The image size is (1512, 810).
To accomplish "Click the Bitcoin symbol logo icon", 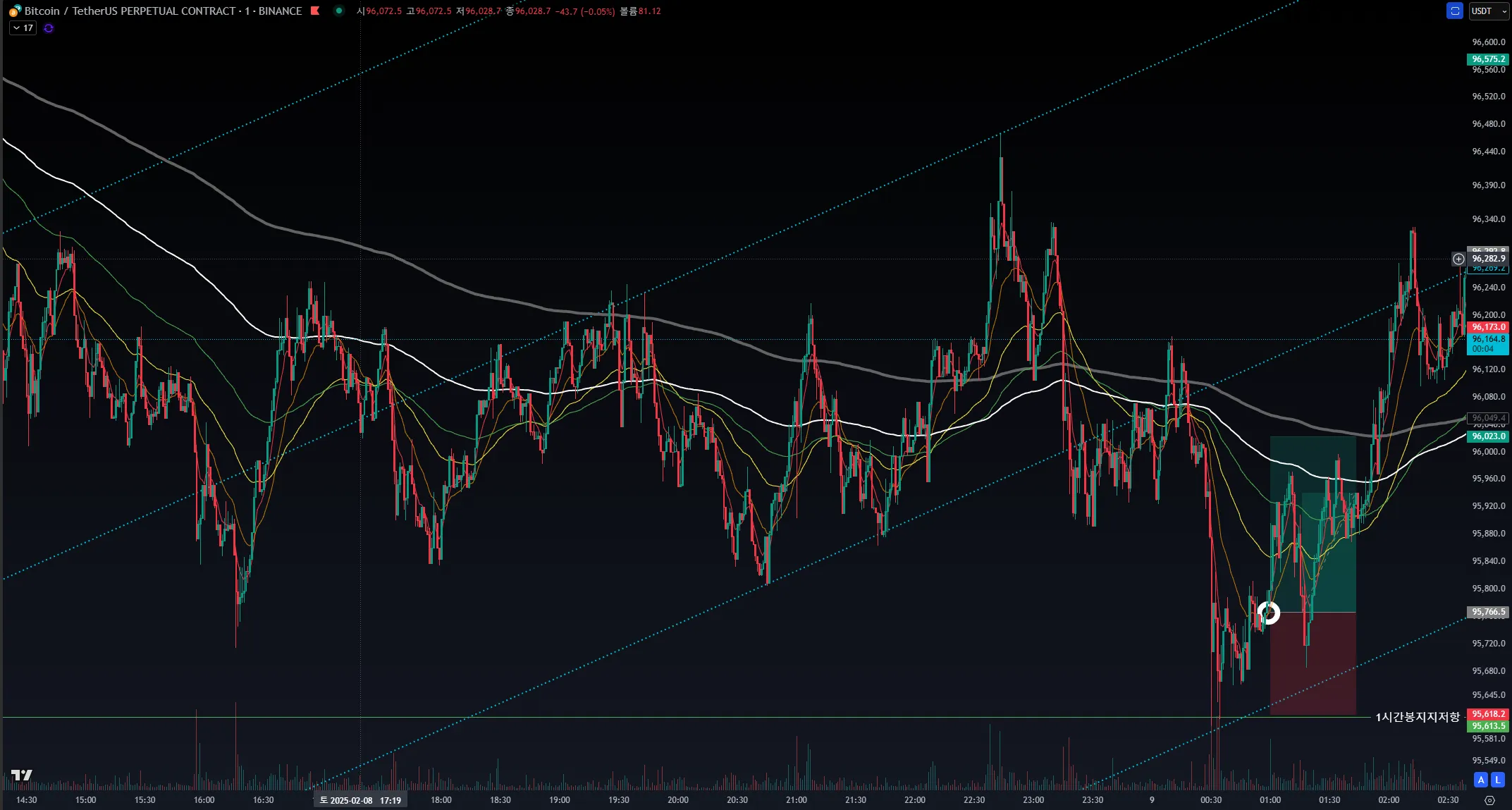I will pos(14,11).
